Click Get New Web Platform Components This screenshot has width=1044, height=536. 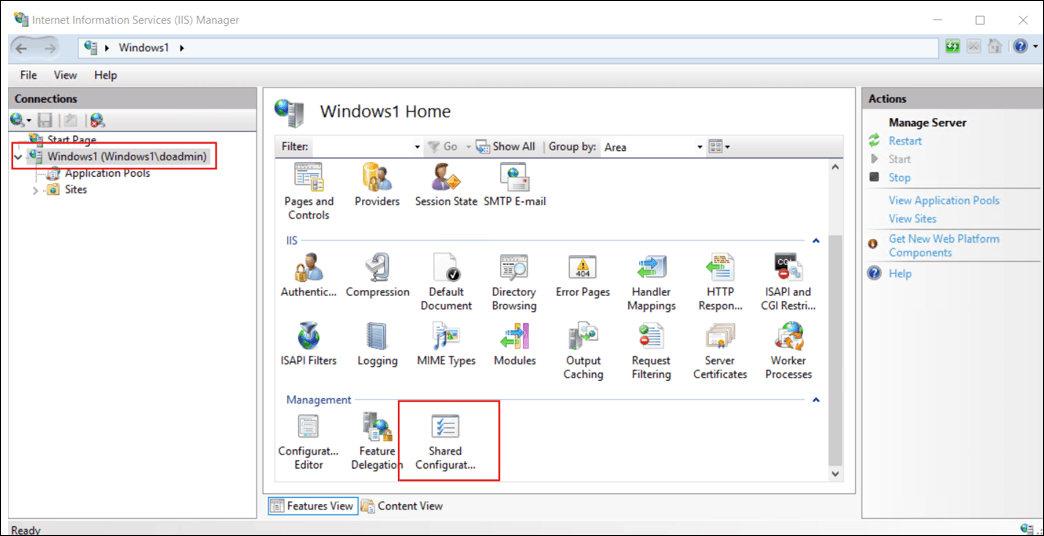[943, 246]
